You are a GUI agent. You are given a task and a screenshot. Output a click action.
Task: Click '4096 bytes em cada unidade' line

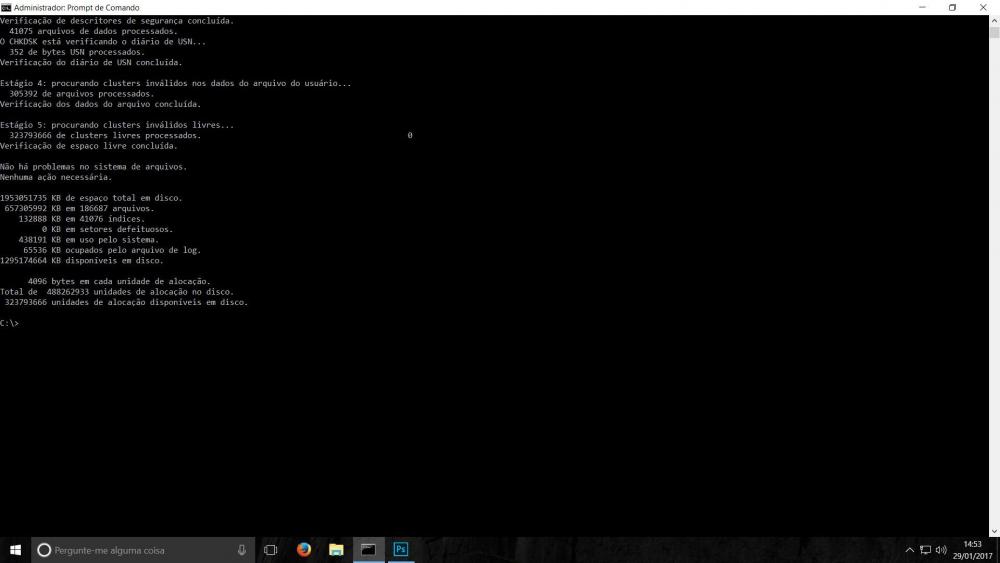[119, 281]
